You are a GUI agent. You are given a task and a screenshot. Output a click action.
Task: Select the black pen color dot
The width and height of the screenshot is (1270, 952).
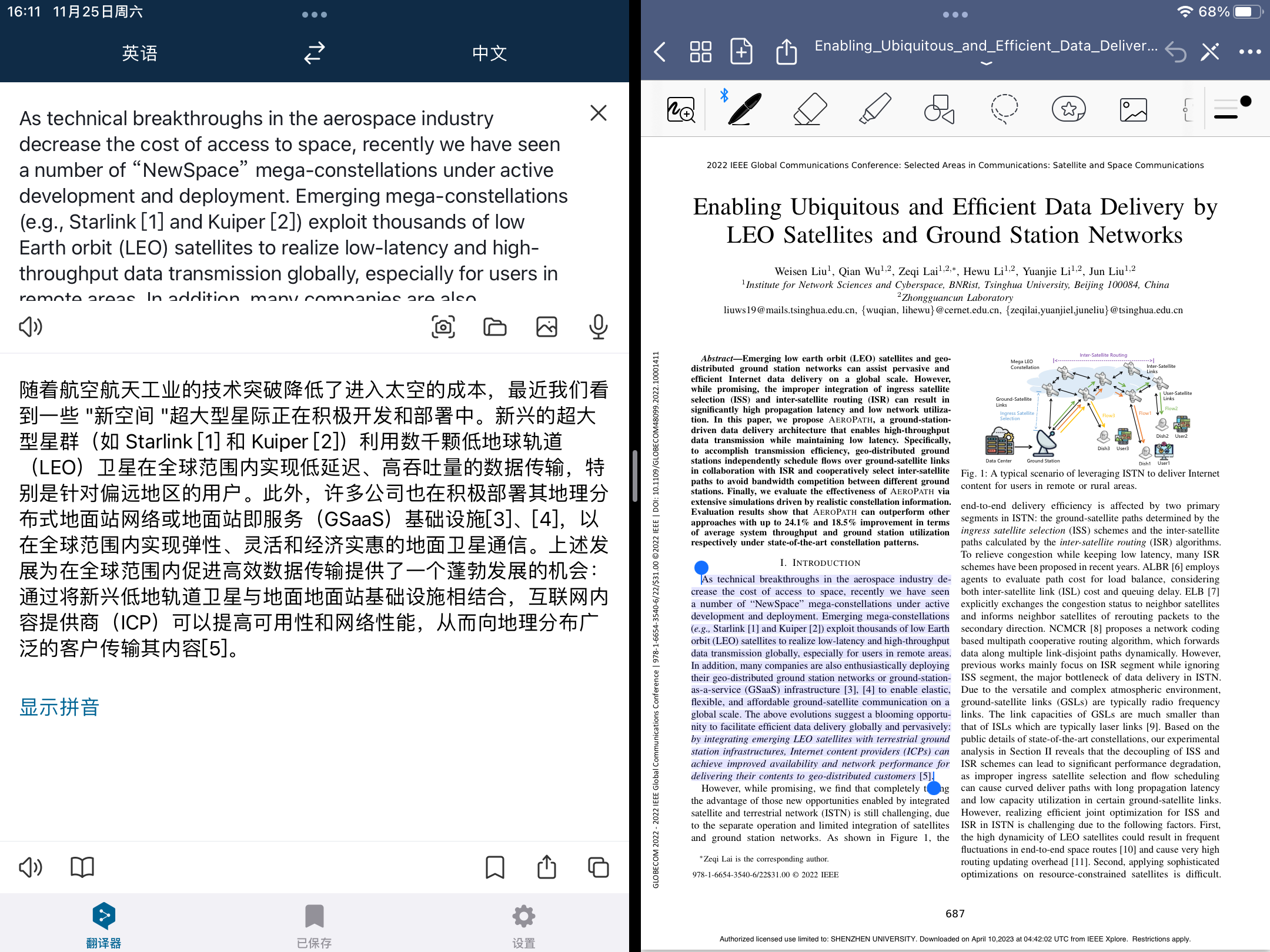click(1245, 101)
